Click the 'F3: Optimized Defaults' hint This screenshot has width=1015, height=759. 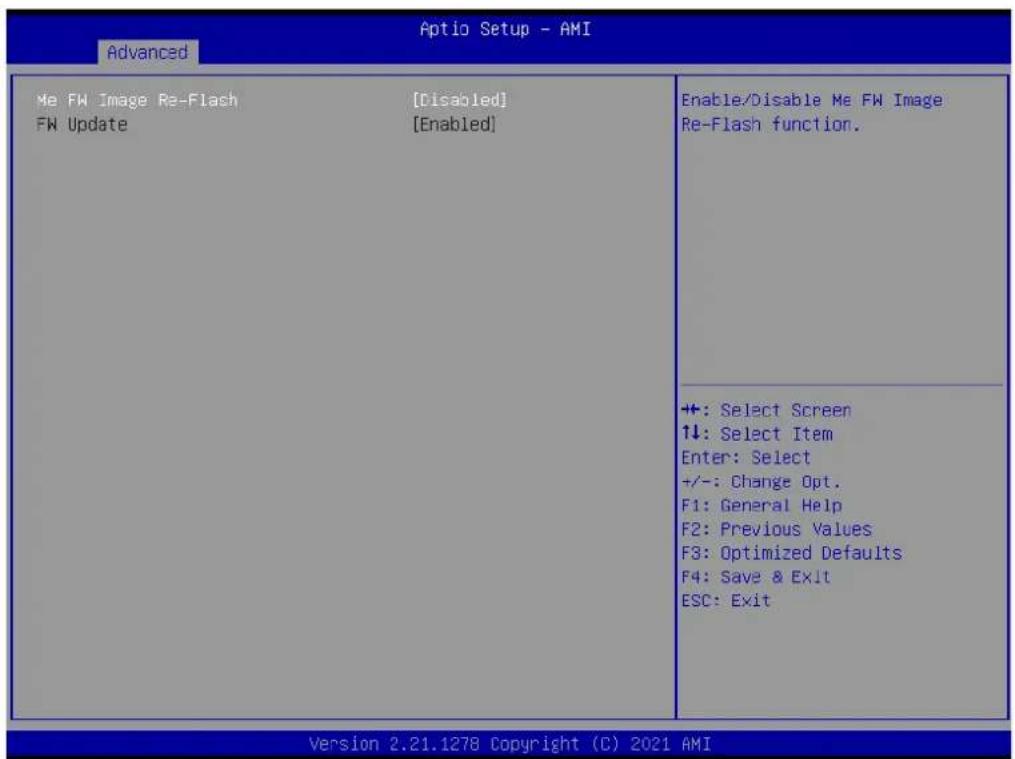tap(792, 553)
